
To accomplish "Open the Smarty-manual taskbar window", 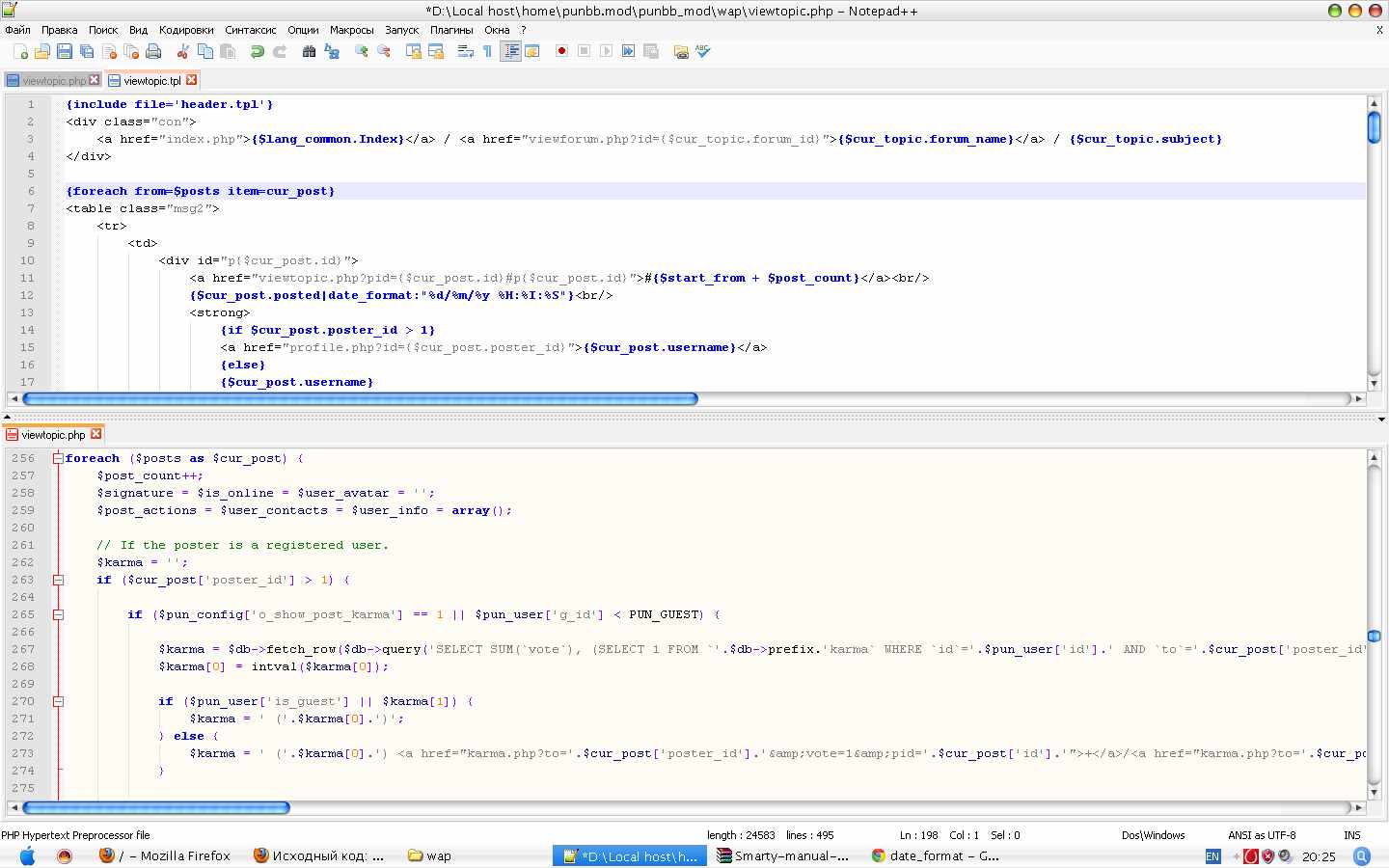I will click(x=783, y=855).
